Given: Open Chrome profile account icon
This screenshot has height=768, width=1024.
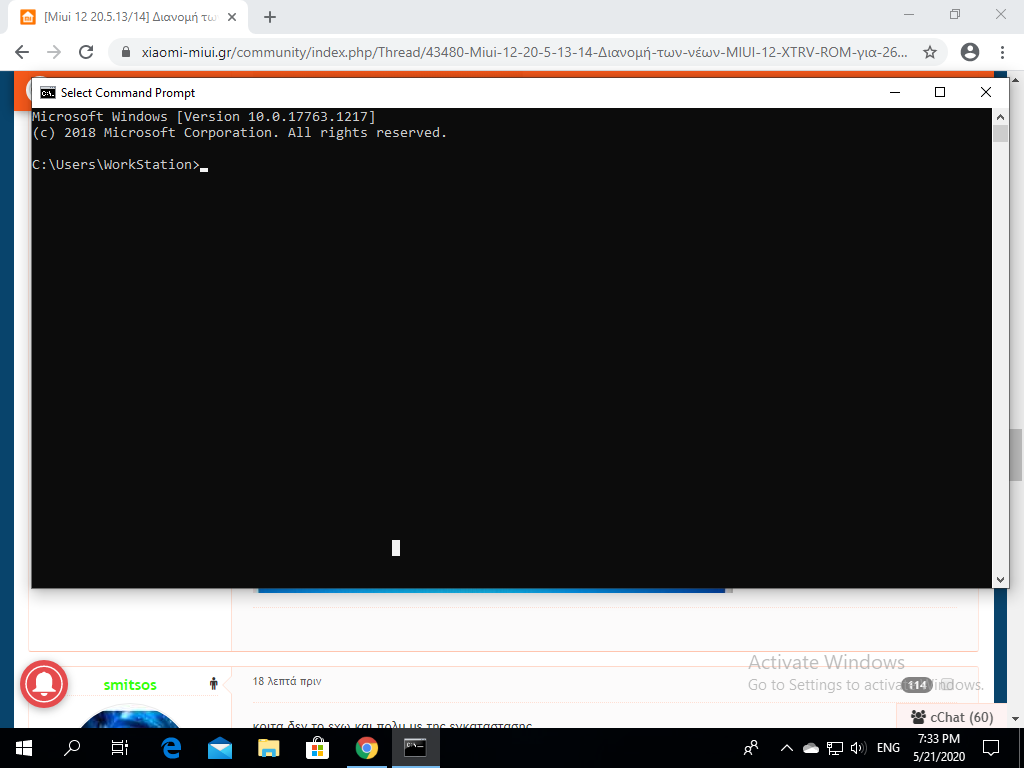Looking at the screenshot, I should point(970,52).
